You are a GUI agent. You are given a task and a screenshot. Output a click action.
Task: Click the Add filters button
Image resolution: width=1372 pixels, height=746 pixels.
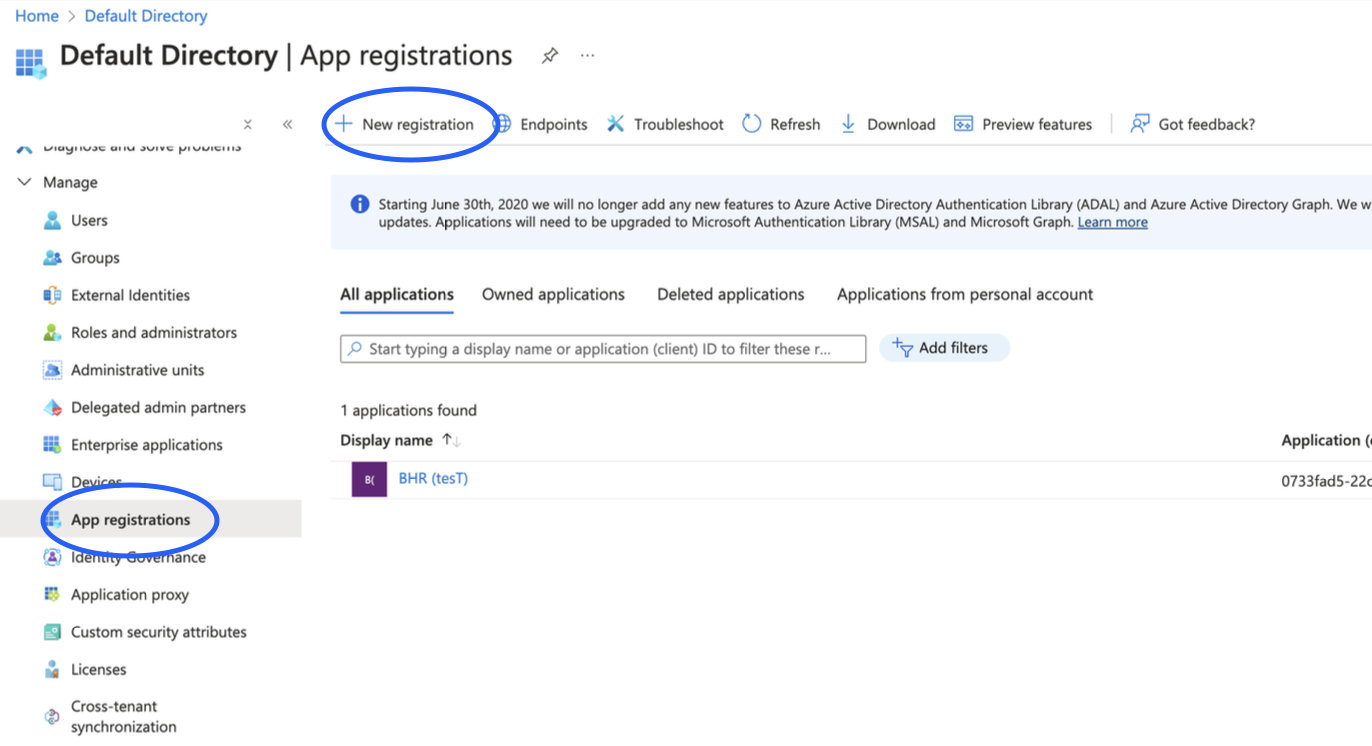pos(944,348)
